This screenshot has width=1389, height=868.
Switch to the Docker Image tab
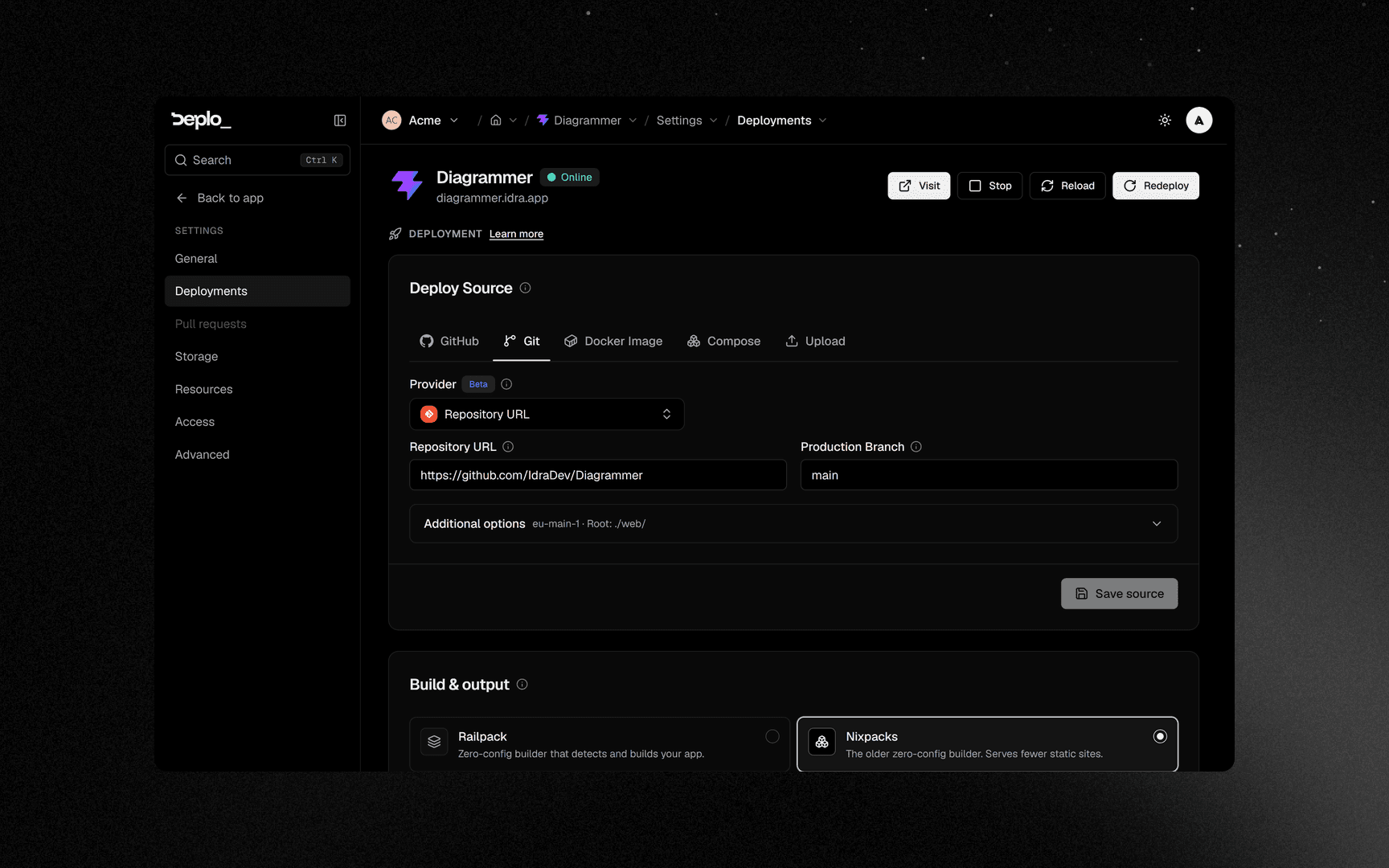coord(613,342)
